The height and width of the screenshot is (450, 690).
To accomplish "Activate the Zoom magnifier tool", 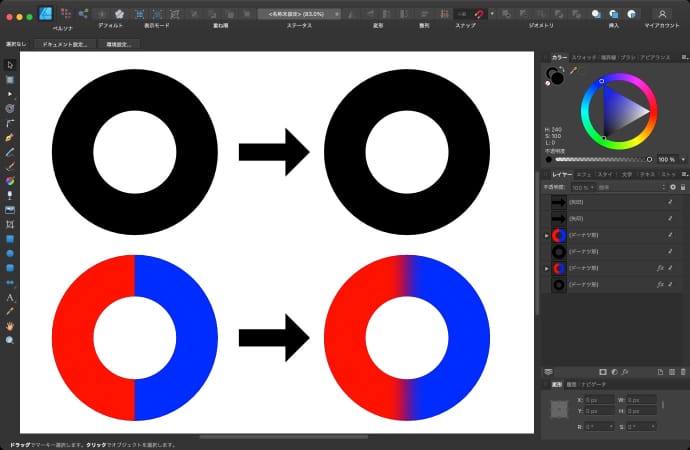I will tap(10, 340).
